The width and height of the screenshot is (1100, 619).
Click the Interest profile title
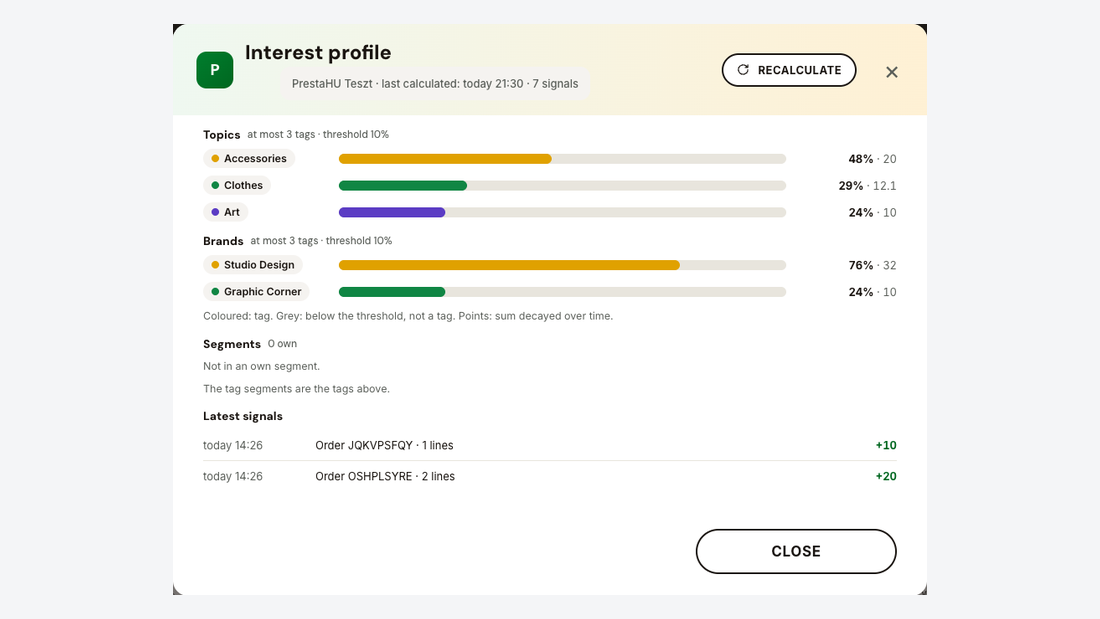tap(318, 53)
